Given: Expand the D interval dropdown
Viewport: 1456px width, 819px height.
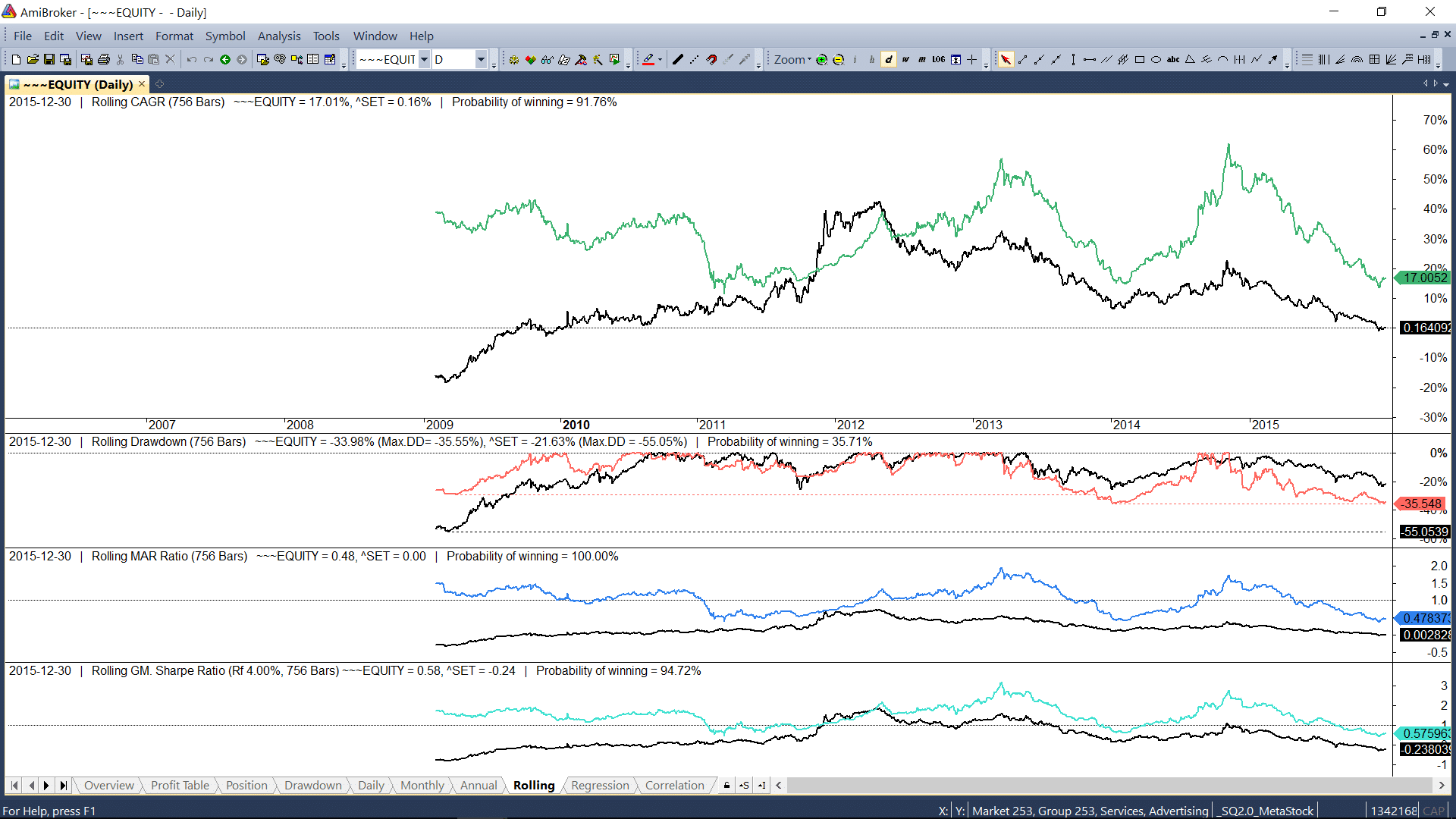Looking at the screenshot, I should point(481,60).
